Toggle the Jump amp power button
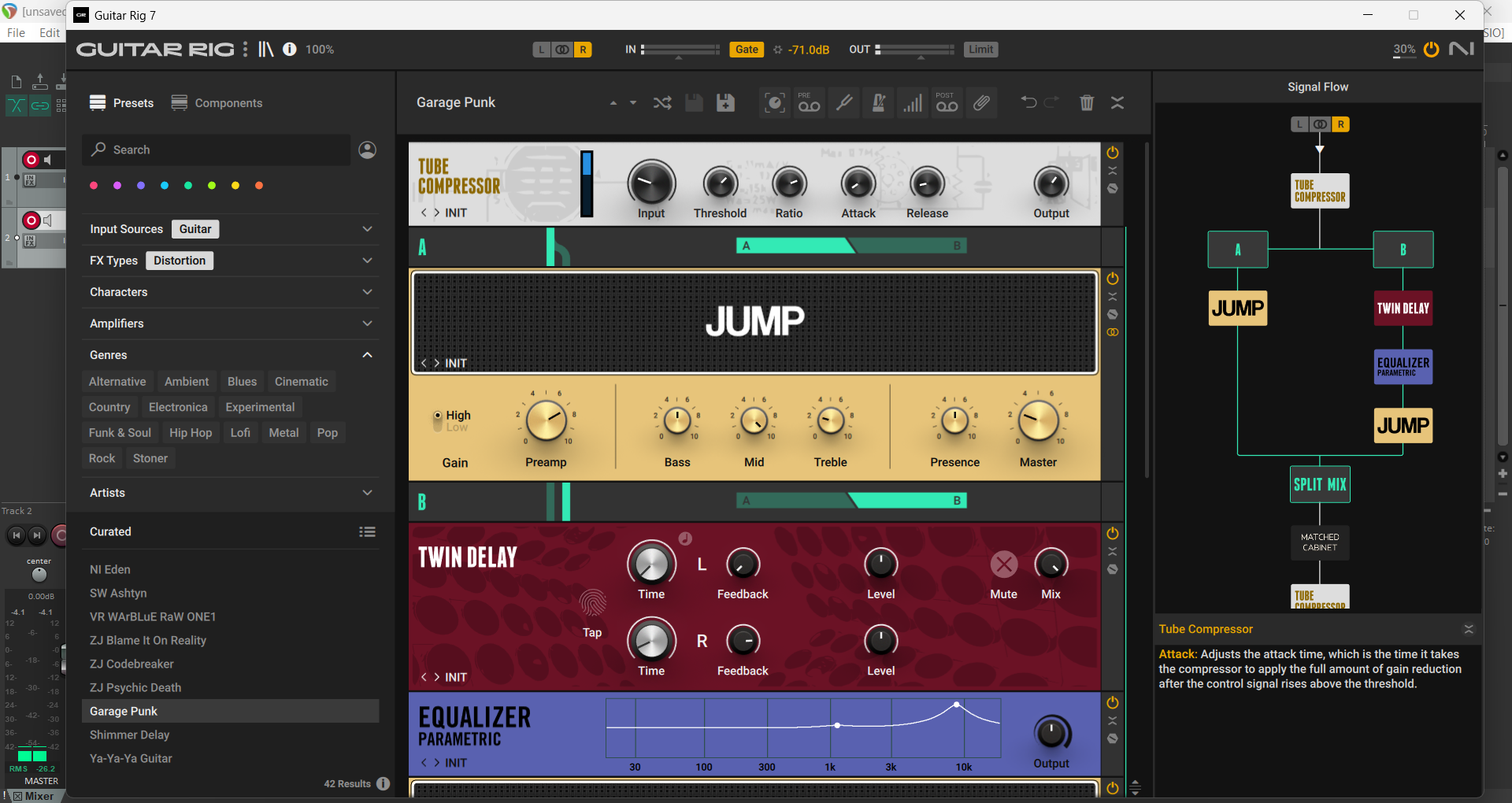This screenshot has height=803, width=1512. (1113, 279)
